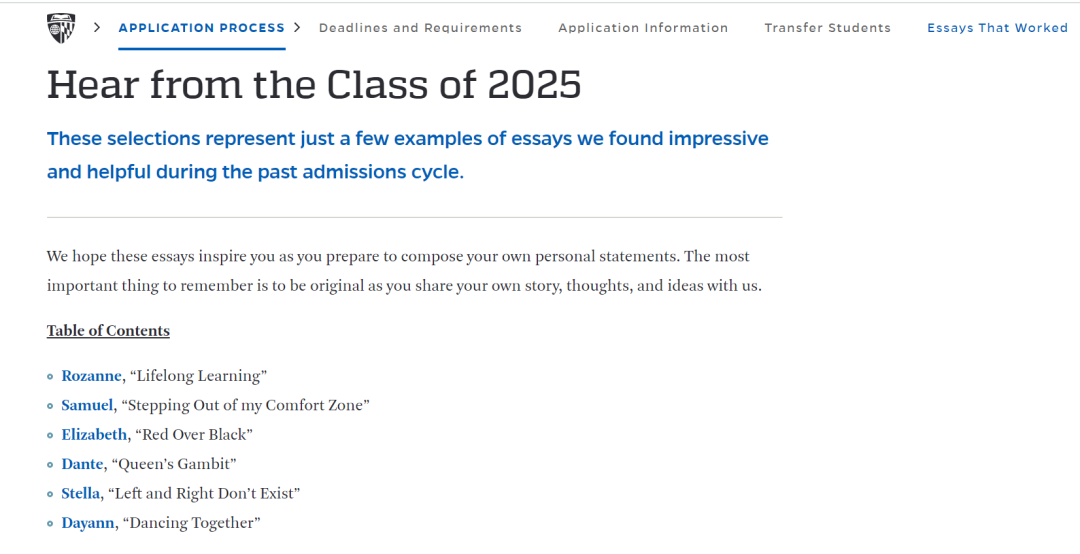Click the bullet beside Dayann
This screenshot has height=554, width=1080.
(x=50, y=524)
